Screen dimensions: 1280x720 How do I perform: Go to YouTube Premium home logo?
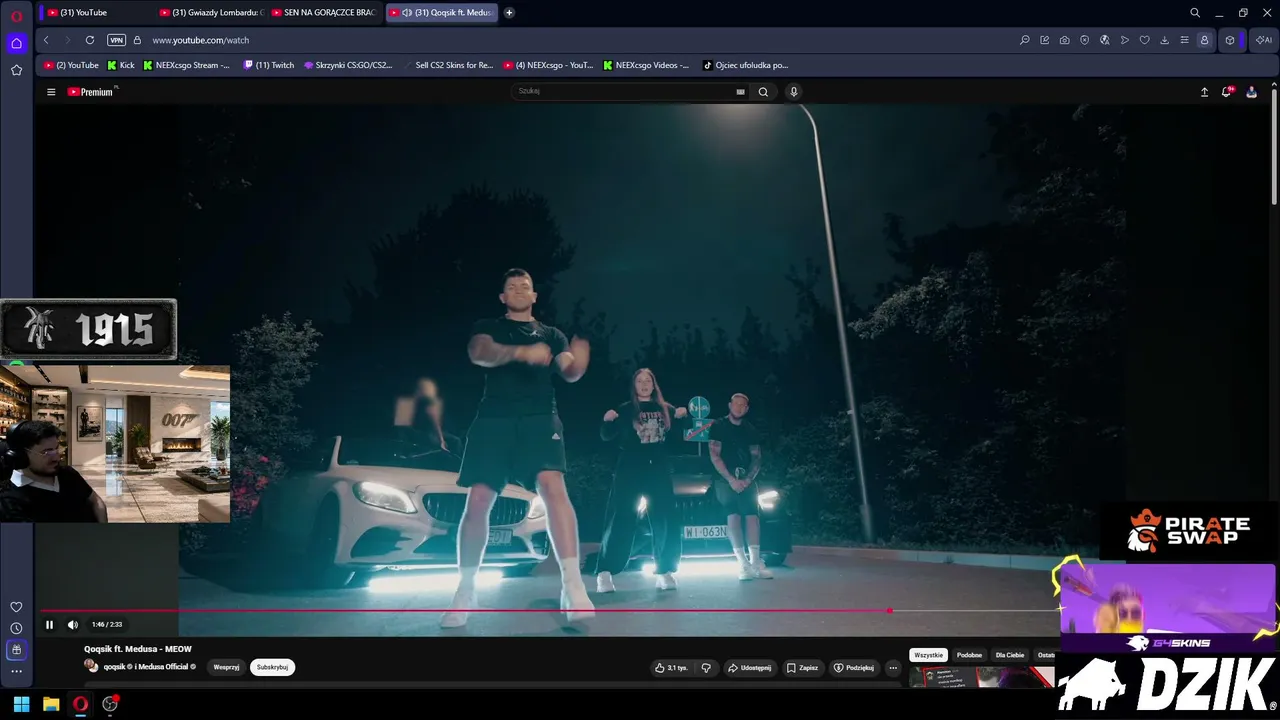point(92,92)
